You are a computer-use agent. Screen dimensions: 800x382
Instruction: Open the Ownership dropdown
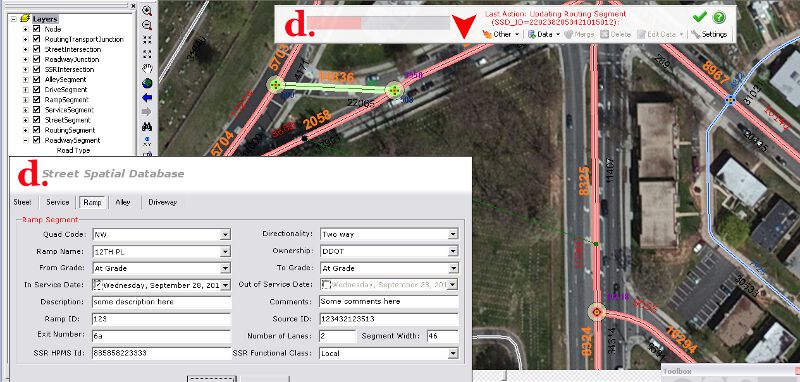[x=453, y=251]
